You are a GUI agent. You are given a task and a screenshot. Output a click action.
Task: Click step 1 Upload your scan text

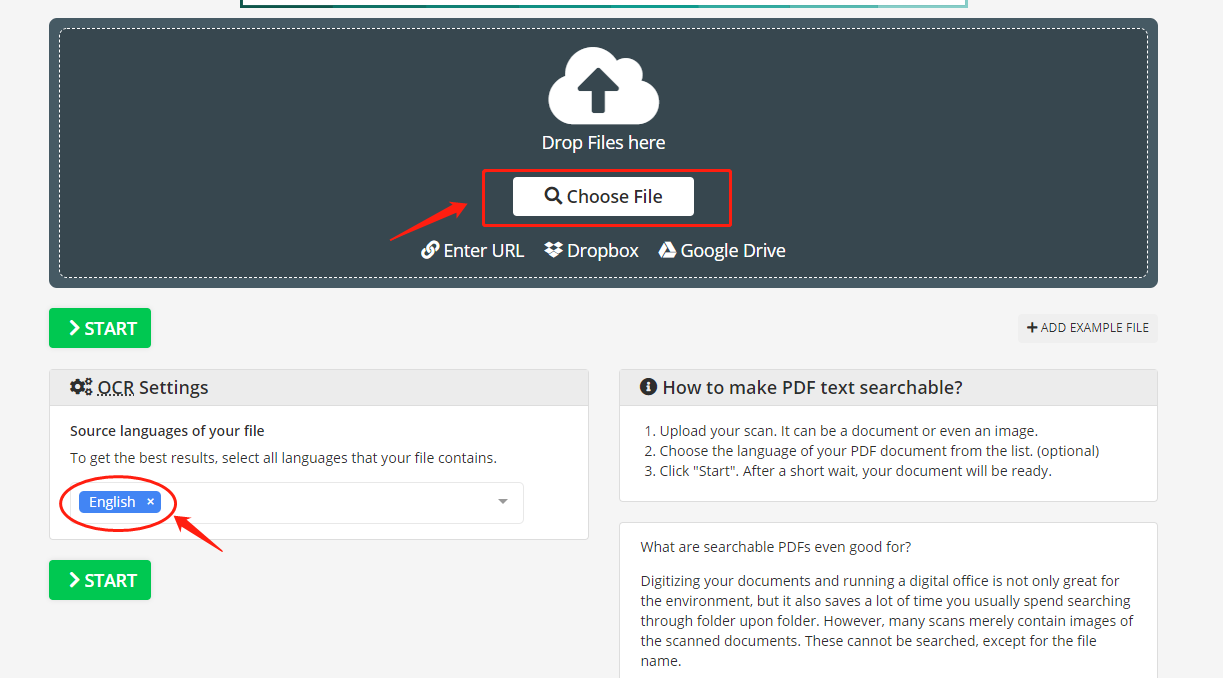pos(848,431)
